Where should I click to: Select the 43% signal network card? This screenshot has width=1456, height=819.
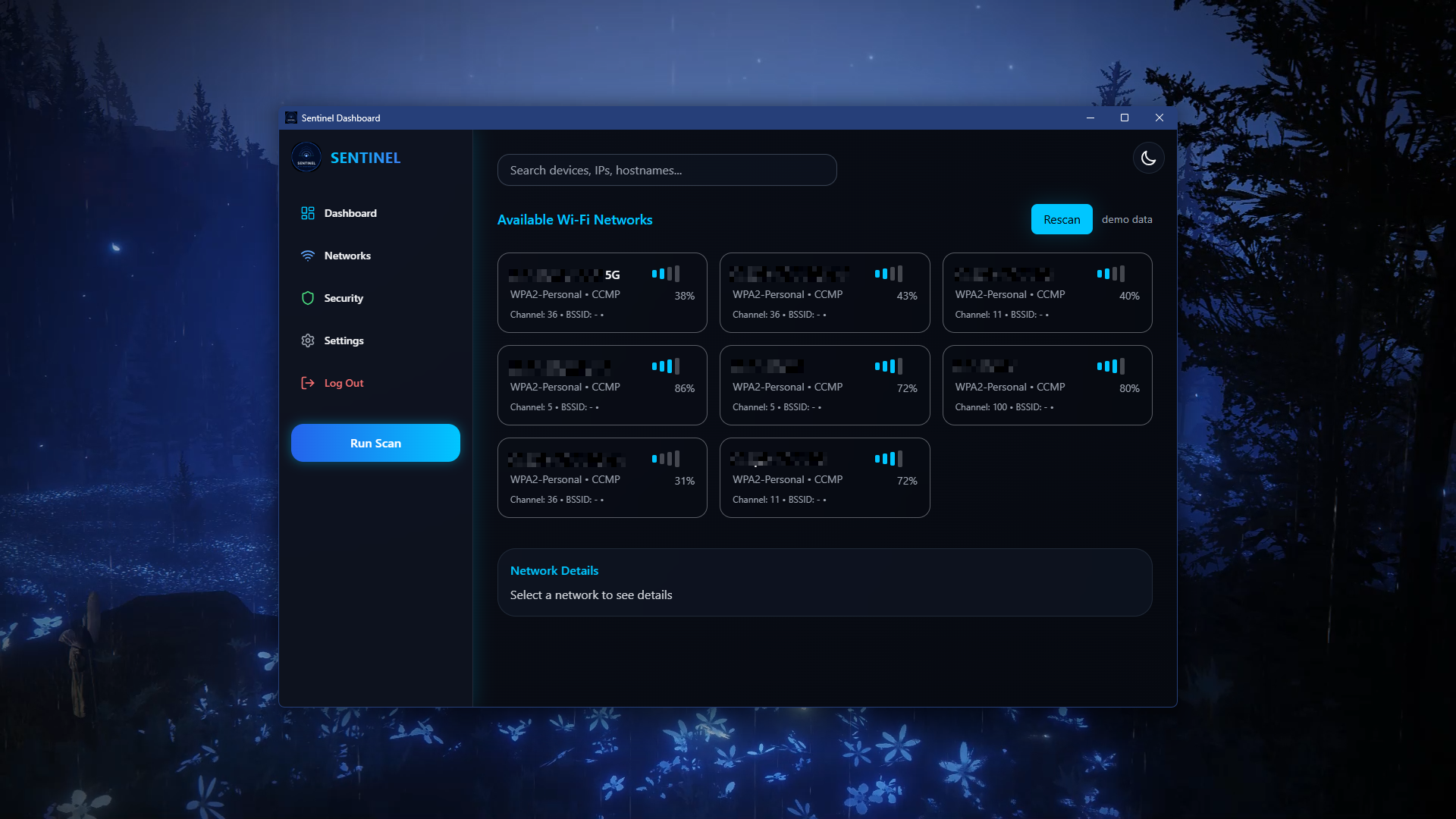click(824, 293)
